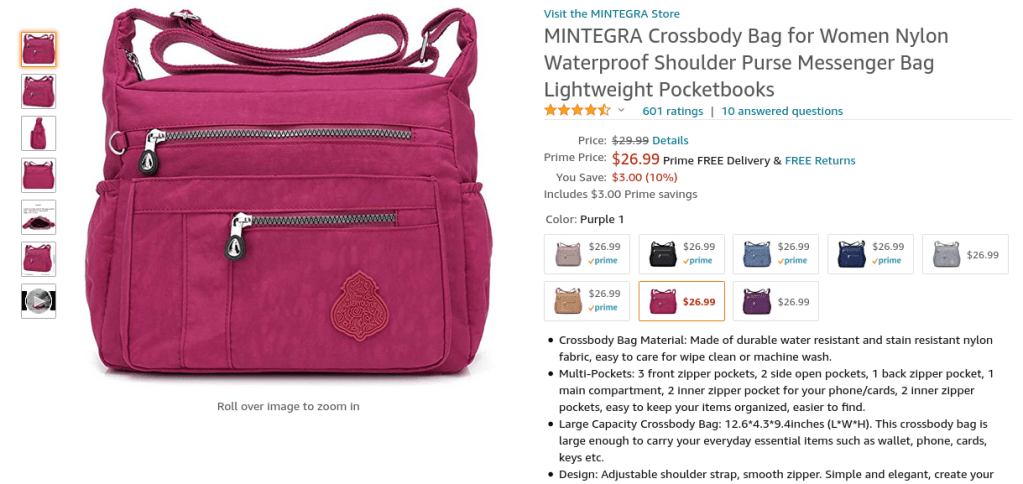
Task: Select the first product image thumbnail
Action: click(x=38, y=50)
